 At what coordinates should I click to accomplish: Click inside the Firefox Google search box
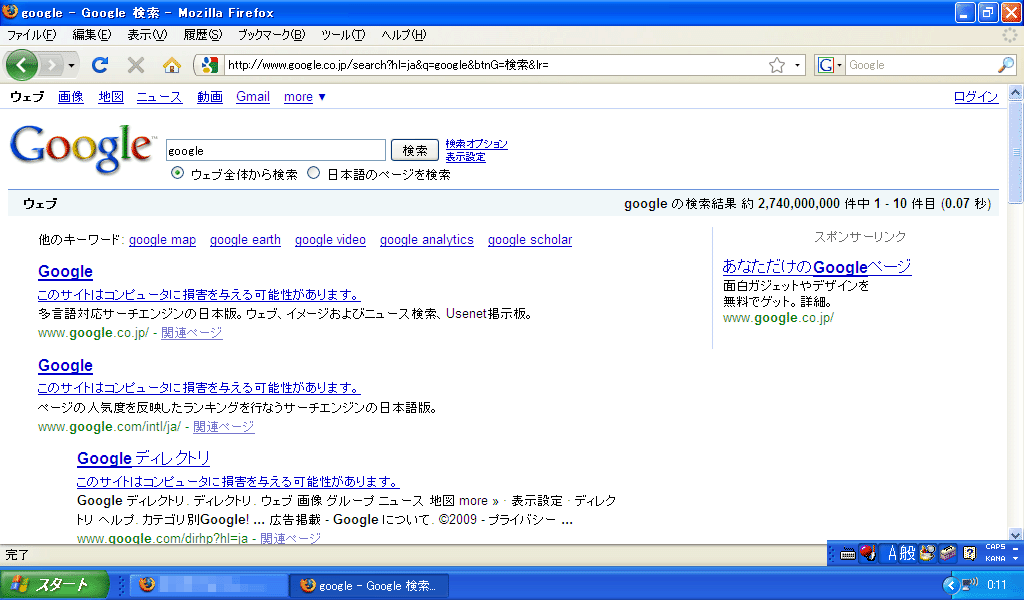click(x=921, y=65)
